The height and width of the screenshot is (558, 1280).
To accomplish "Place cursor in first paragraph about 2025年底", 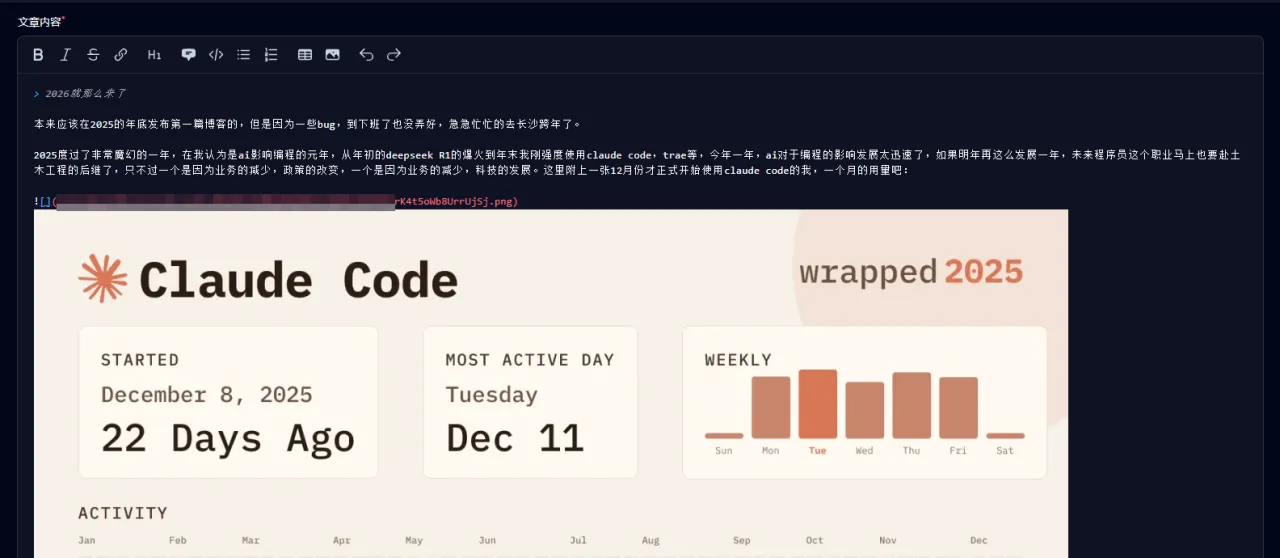I will pyautogui.click(x=300, y=124).
